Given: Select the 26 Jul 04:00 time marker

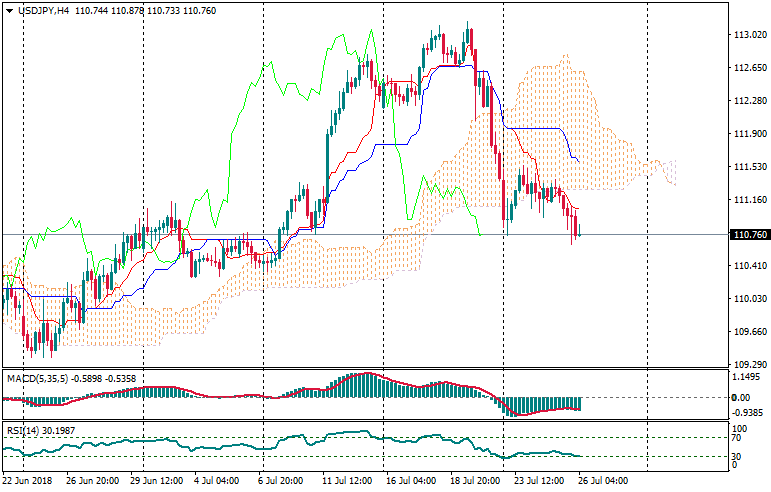Looking at the screenshot, I should (x=603, y=481).
